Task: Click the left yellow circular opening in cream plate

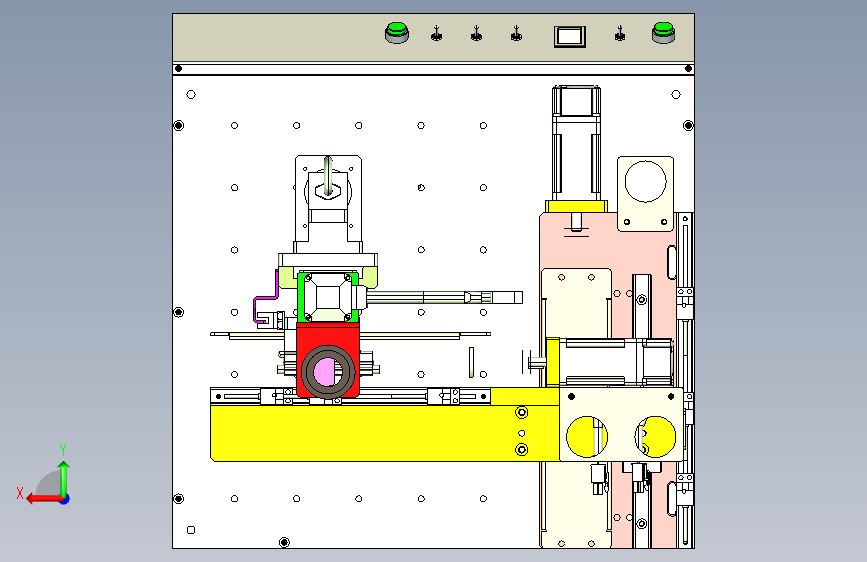Action: click(587, 436)
